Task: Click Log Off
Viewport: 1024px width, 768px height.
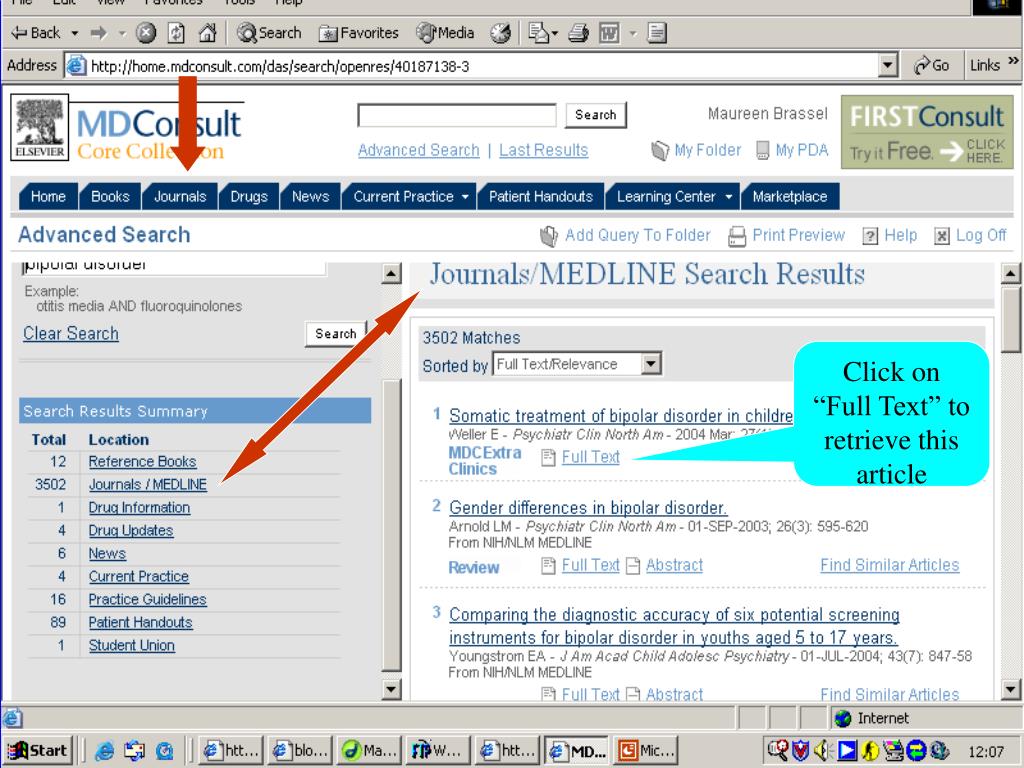Action: pos(970,236)
